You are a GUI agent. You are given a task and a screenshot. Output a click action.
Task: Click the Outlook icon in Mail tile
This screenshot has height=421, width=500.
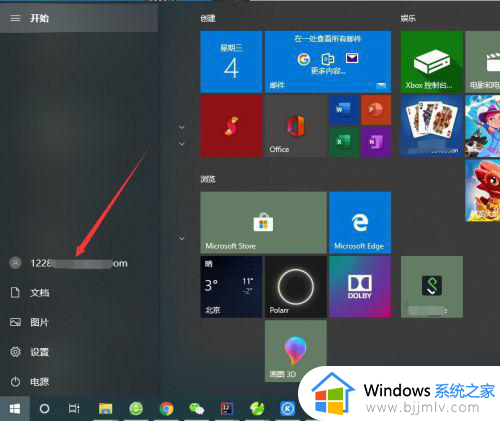(x=328, y=59)
